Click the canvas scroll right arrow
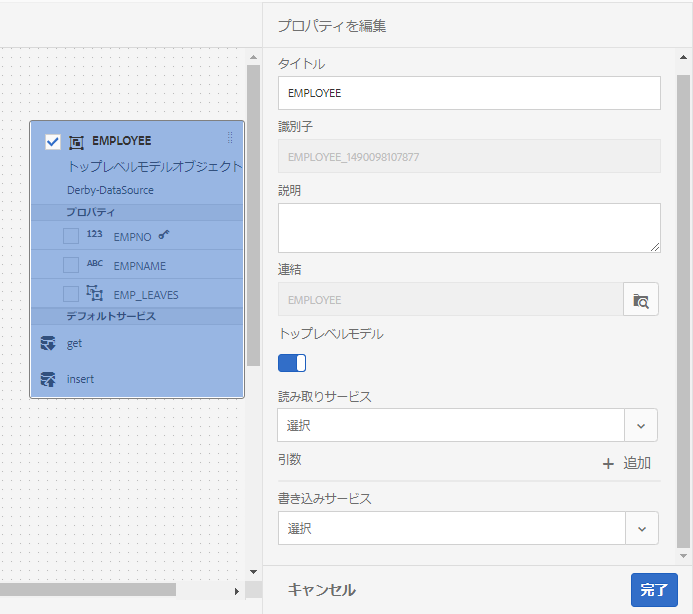Screen dimensions: 693x614 coord(237,591)
